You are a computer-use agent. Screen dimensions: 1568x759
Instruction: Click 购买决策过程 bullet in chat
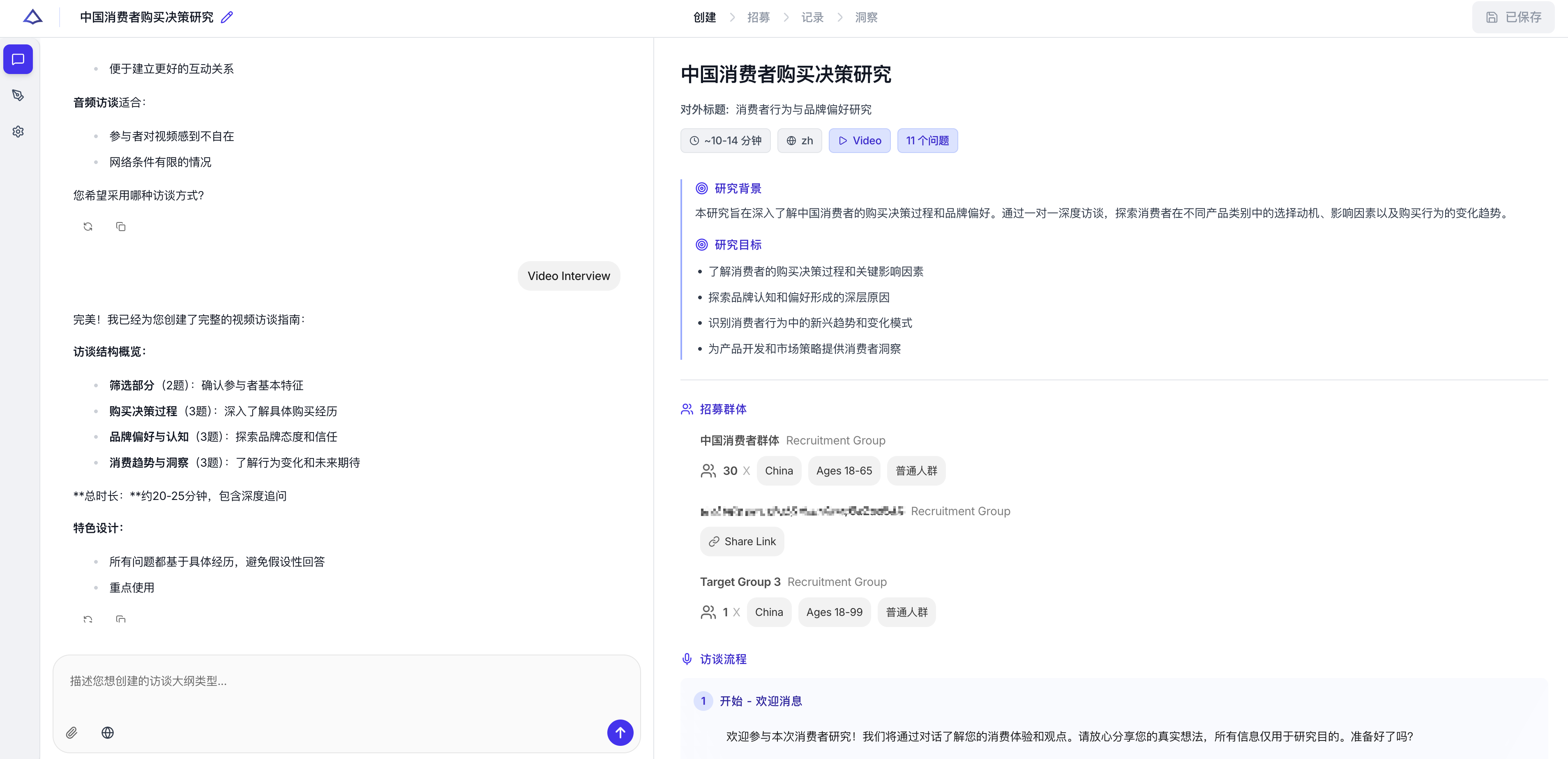coord(223,411)
